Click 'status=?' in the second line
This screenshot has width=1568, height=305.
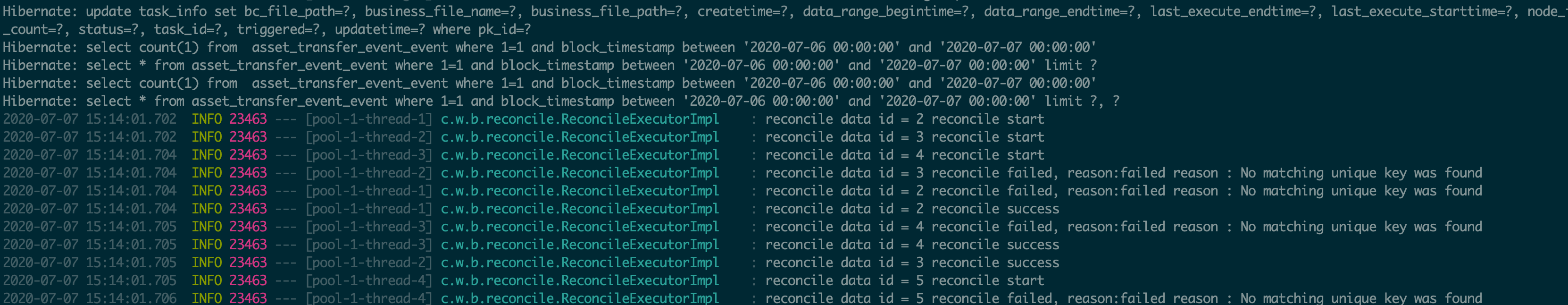pyautogui.click(x=108, y=29)
